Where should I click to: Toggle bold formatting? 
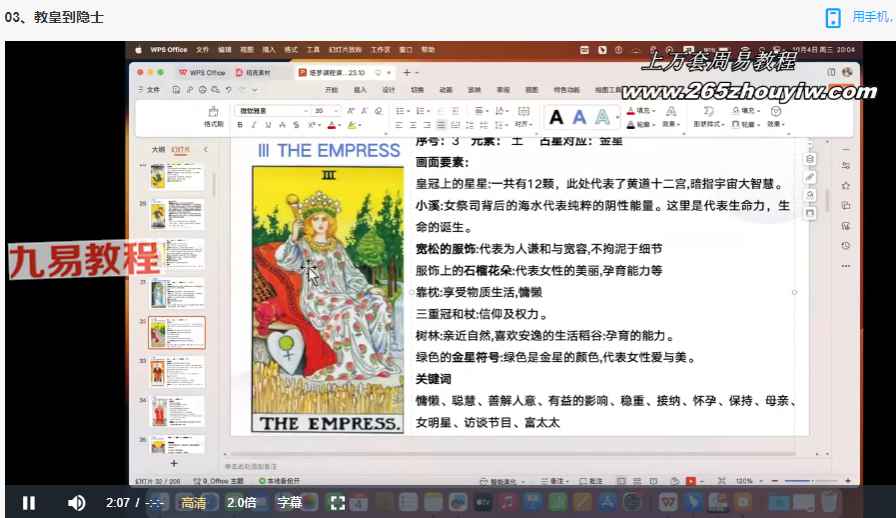click(240, 125)
